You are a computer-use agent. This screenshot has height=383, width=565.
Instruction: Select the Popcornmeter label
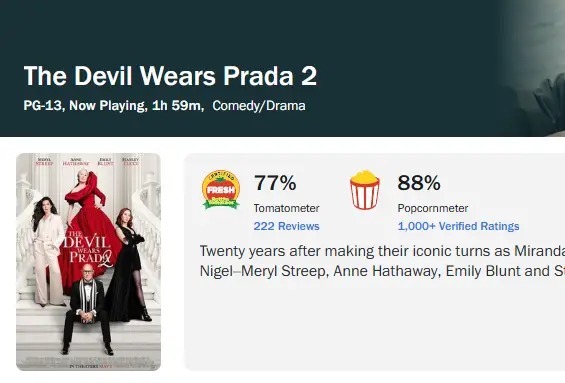[x=433, y=208]
